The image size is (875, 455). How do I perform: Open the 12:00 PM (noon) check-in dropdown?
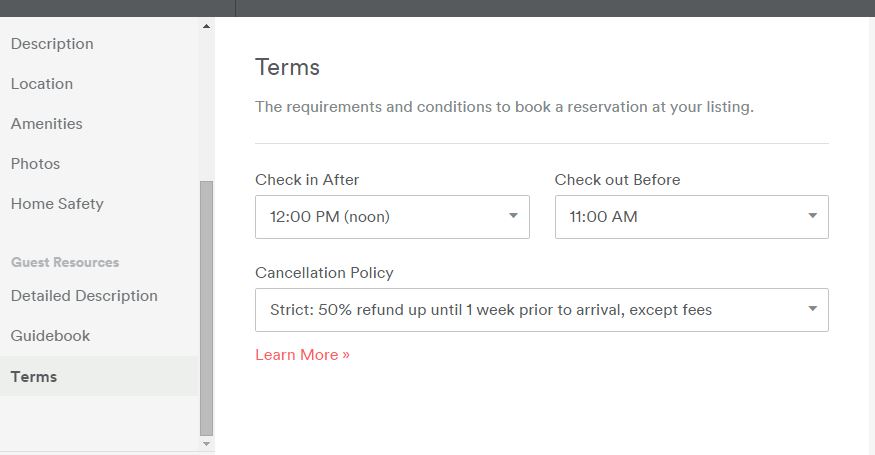392,217
